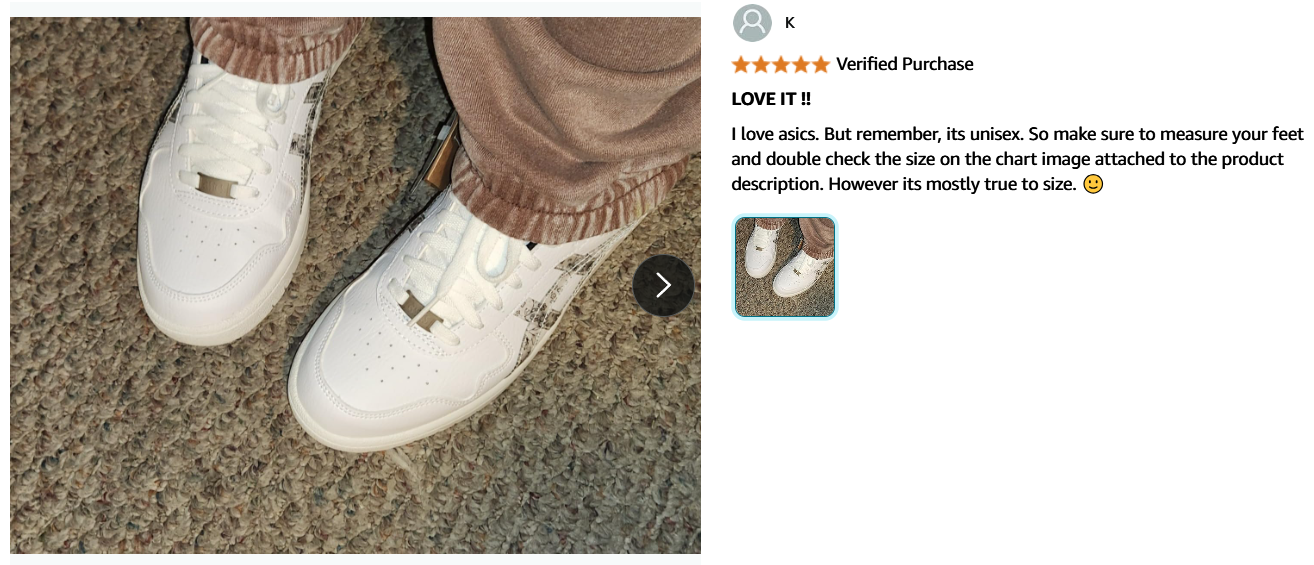Select the sneaker photo thumbnail below review
Image resolution: width=1314 pixels, height=565 pixels.
click(x=785, y=267)
